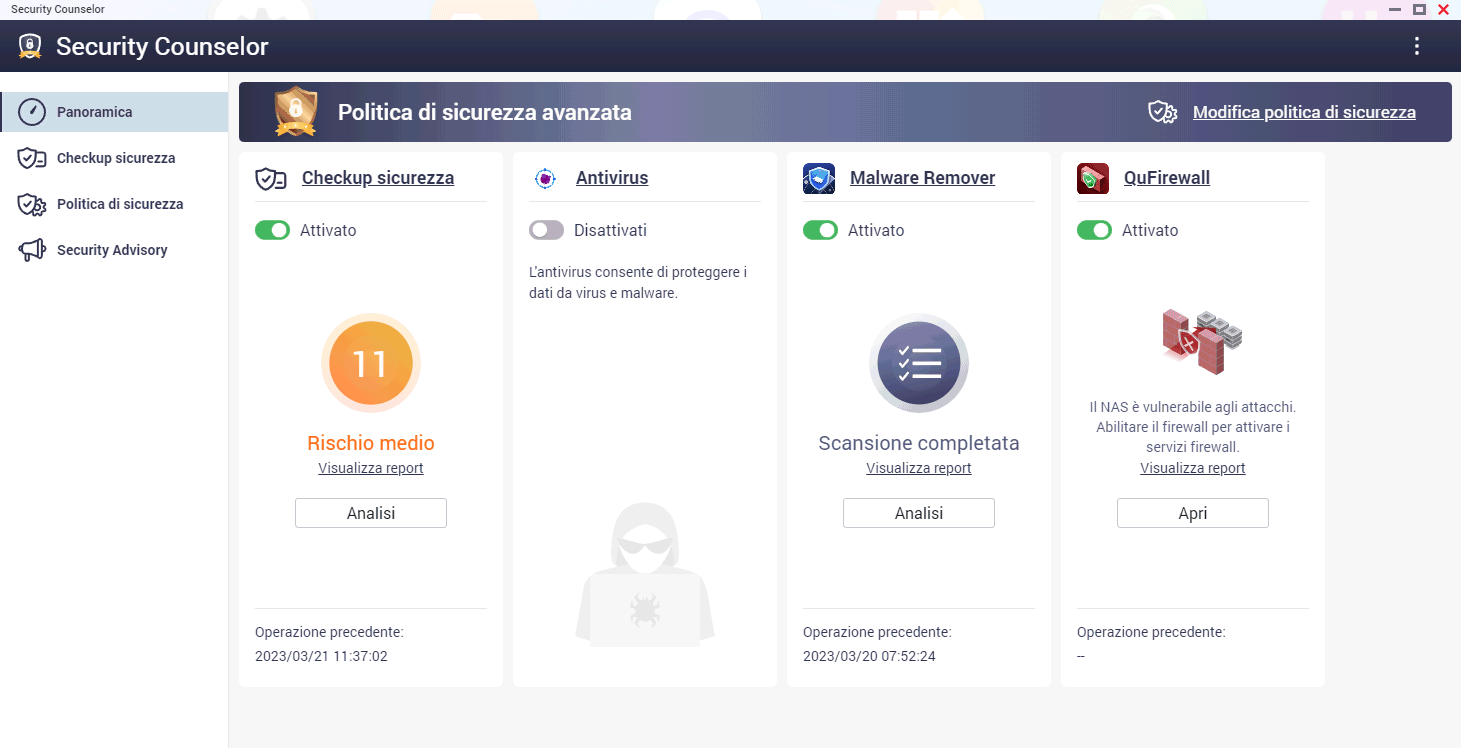Click the Malware Remover app icon
This screenshot has height=748, width=1461.
point(819,179)
